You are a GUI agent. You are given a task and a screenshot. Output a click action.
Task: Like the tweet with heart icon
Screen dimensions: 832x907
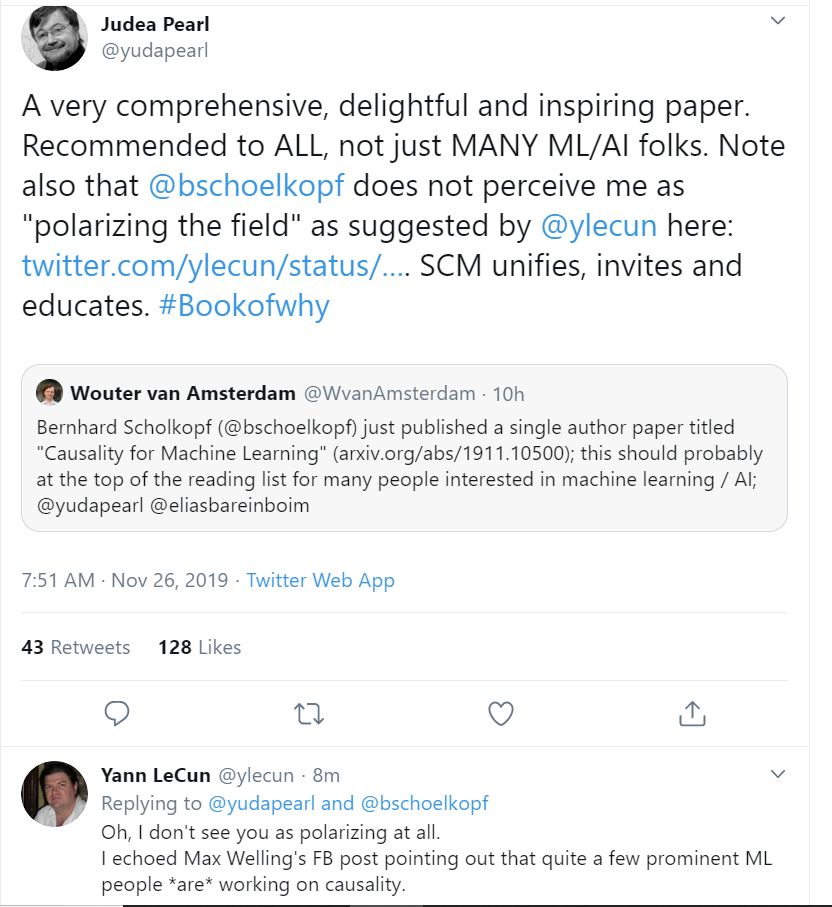(500, 713)
